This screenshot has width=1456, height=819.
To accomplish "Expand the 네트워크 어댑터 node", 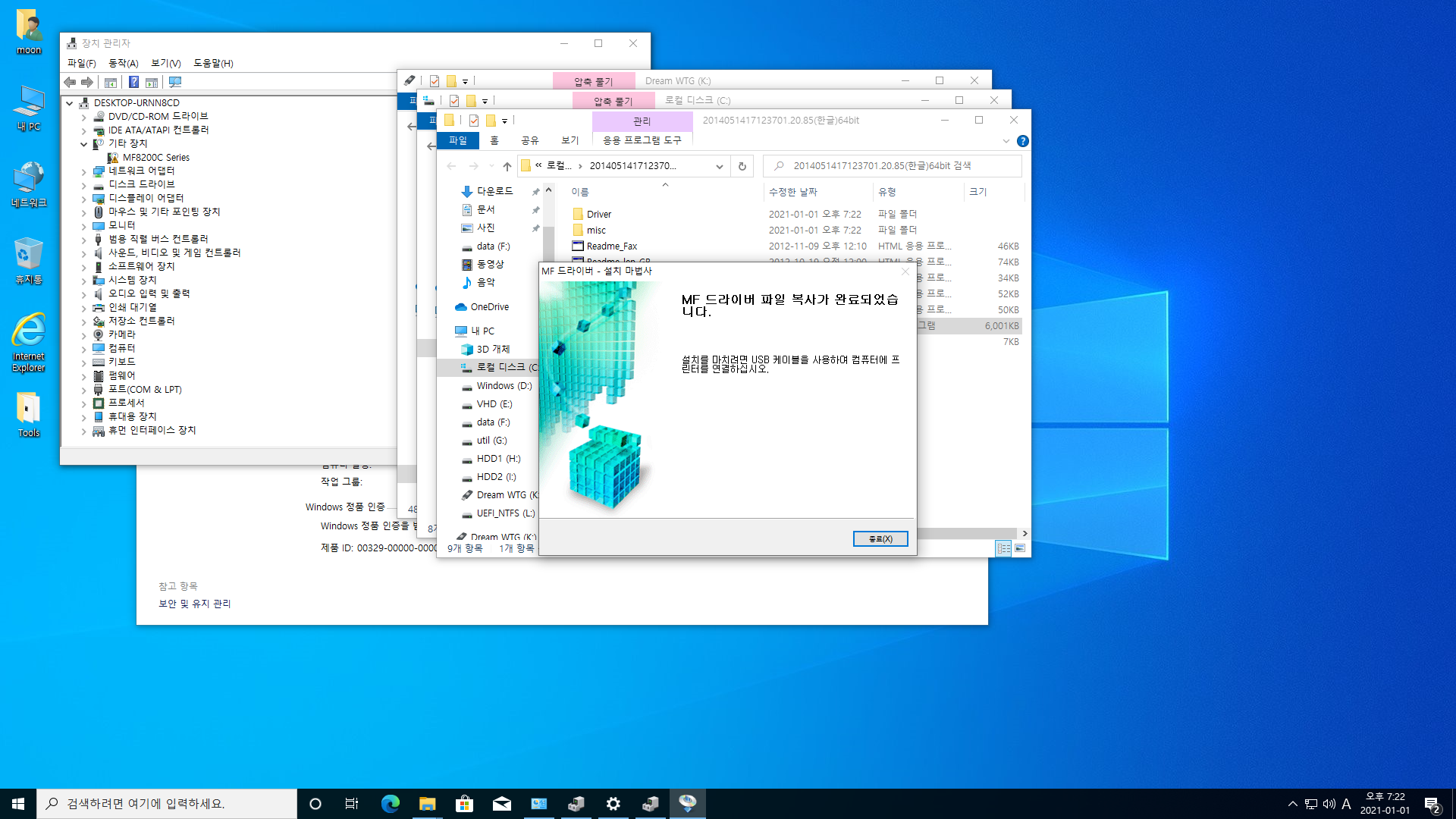I will (x=83, y=172).
